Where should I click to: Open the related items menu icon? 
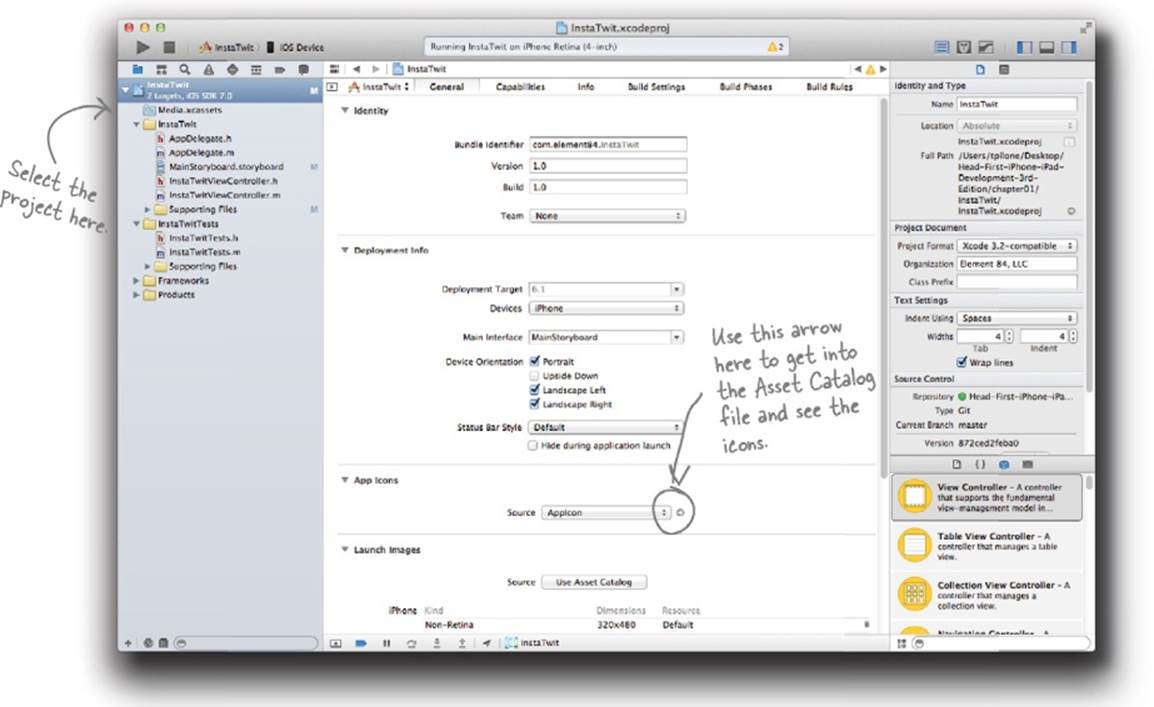click(334, 68)
